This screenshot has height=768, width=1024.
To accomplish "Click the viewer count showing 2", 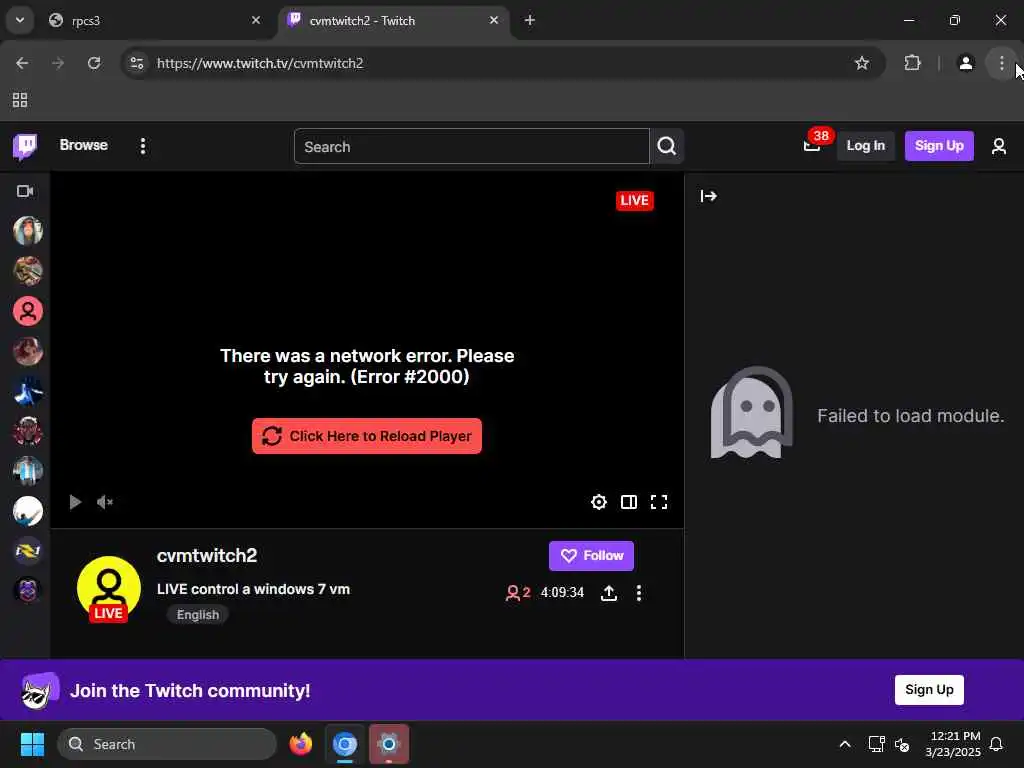I will (518, 592).
